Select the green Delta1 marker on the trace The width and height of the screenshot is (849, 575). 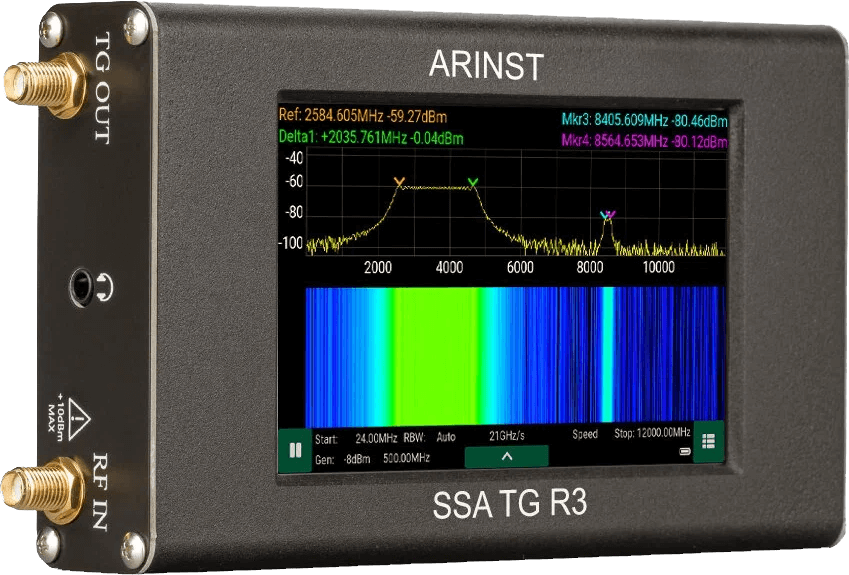[x=473, y=182]
